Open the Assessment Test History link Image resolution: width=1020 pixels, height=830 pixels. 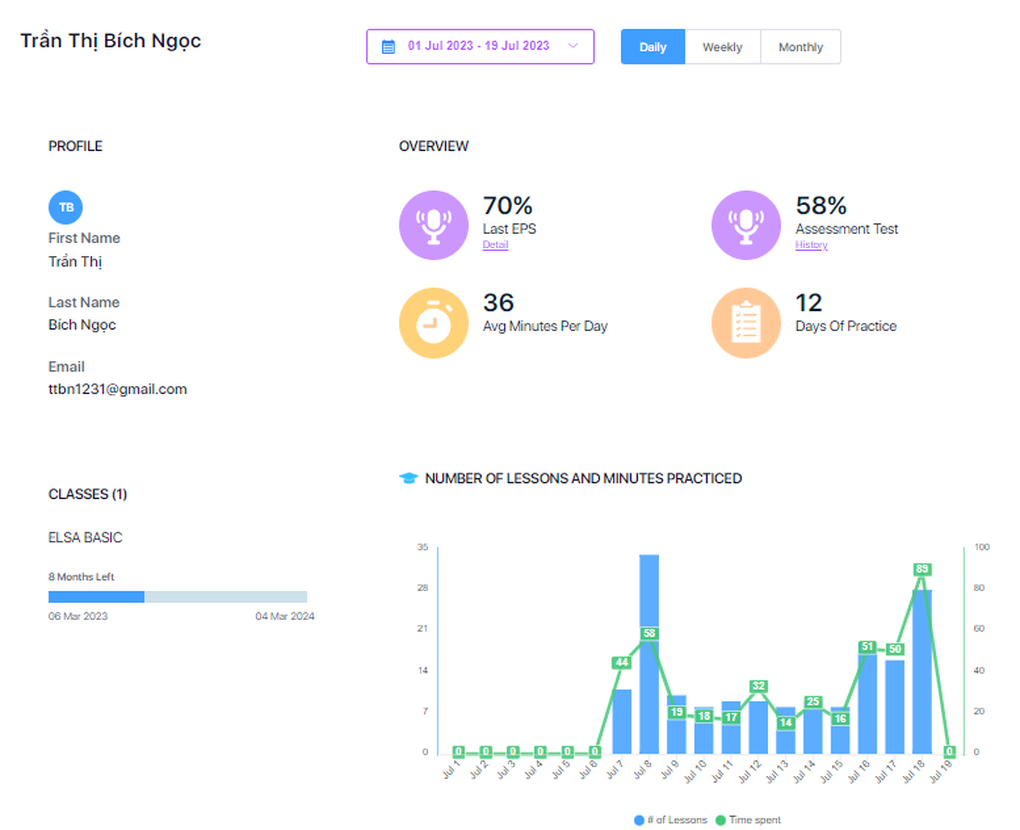(x=811, y=245)
